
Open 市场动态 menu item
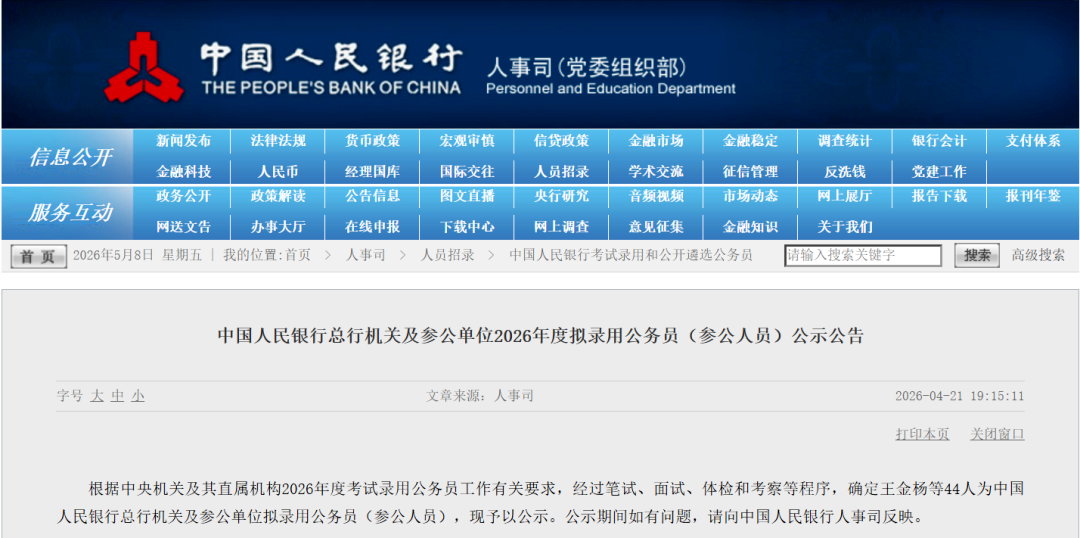pyautogui.click(x=750, y=196)
